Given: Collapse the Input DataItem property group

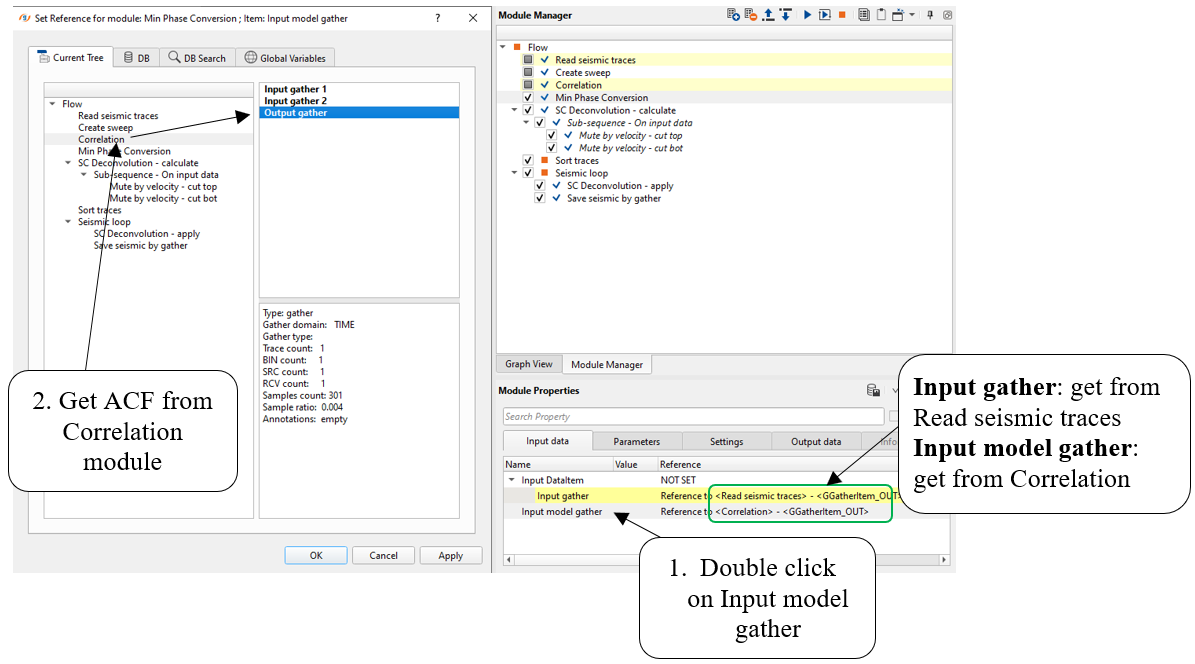Looking at the screenshot, I should (x=512, y=481).
